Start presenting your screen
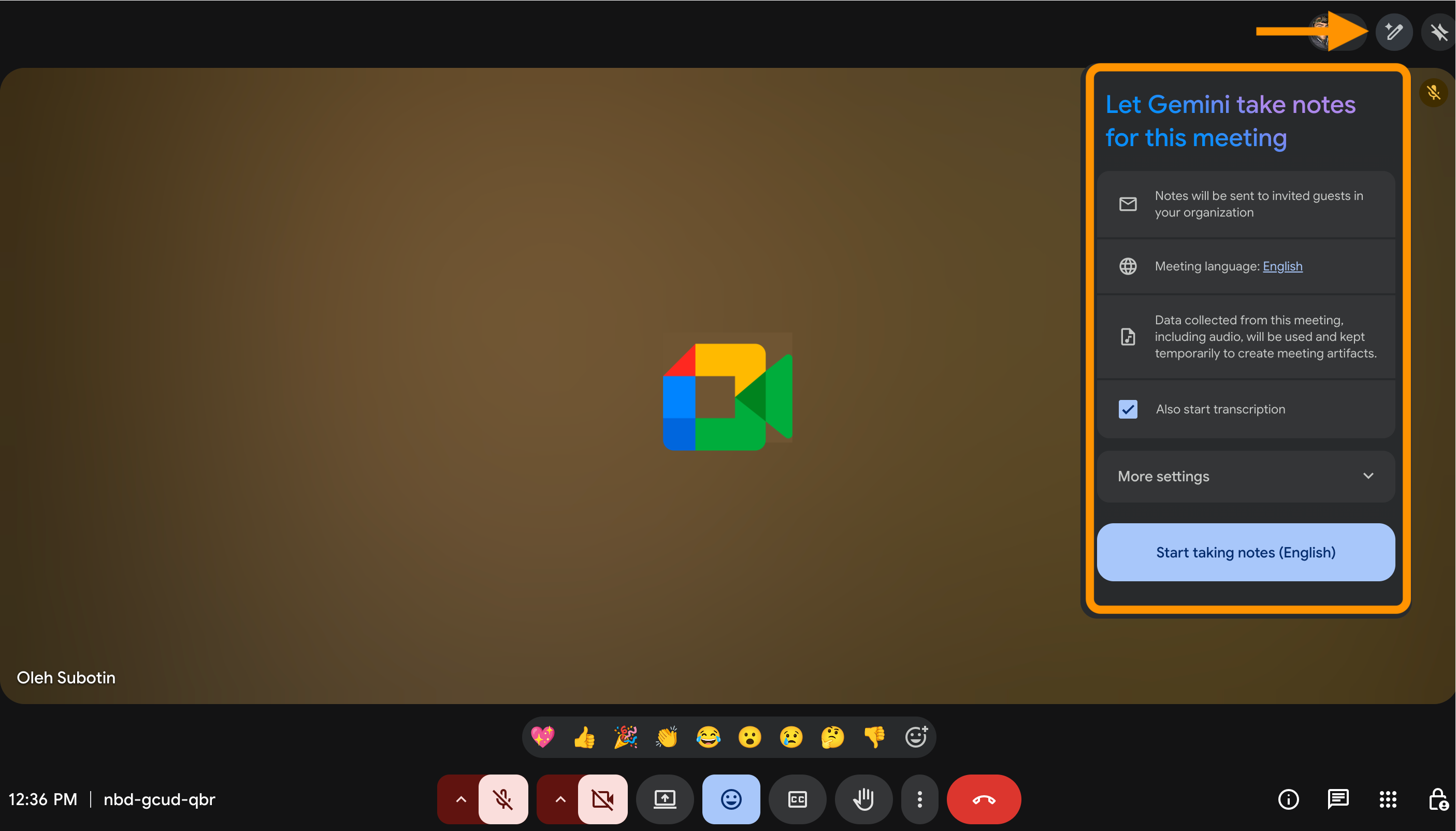The height and width of the screenshot is (831, 1456). tap(665, 799)
